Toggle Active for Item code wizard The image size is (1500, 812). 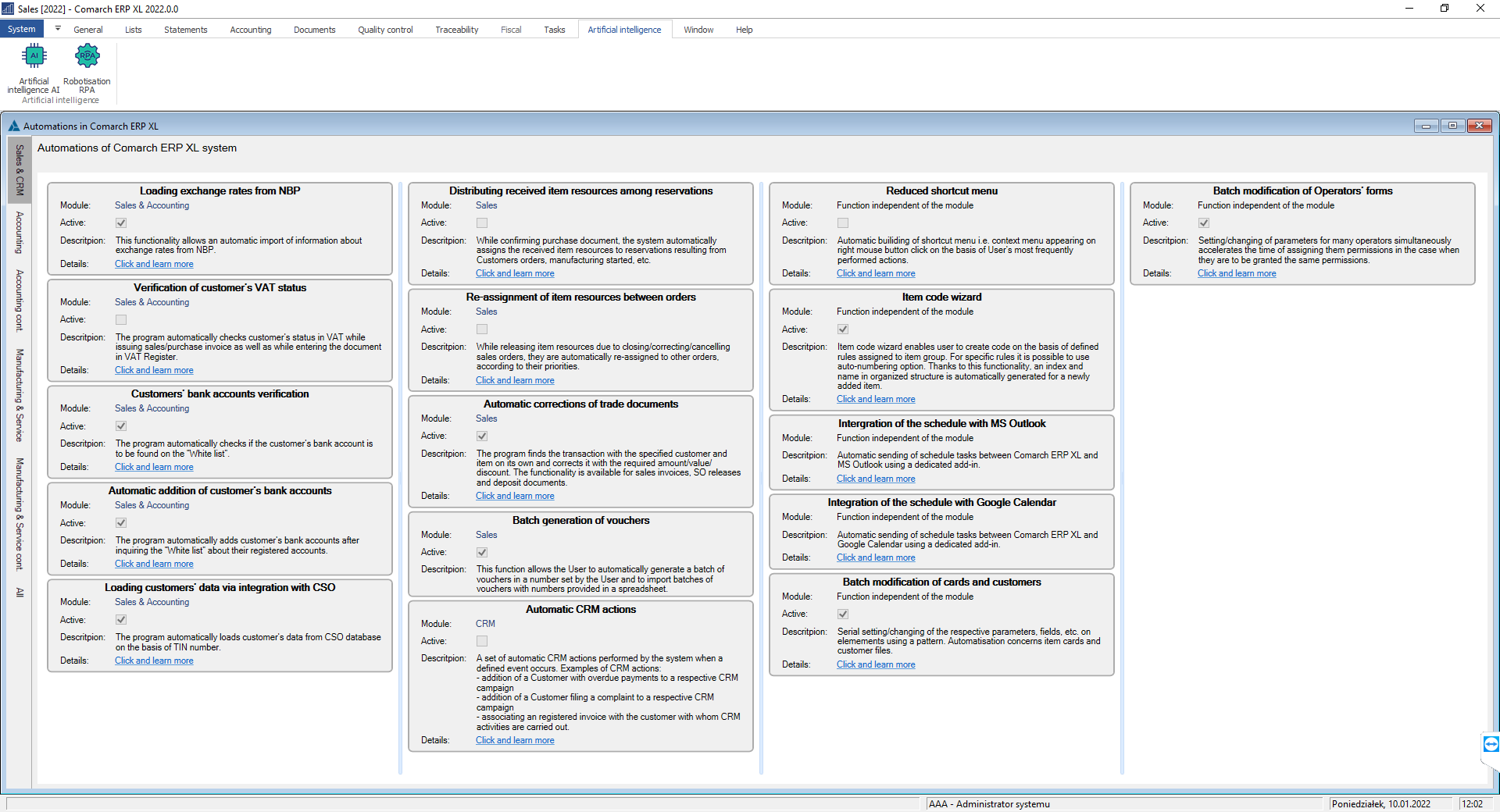(x=843, y=329)
